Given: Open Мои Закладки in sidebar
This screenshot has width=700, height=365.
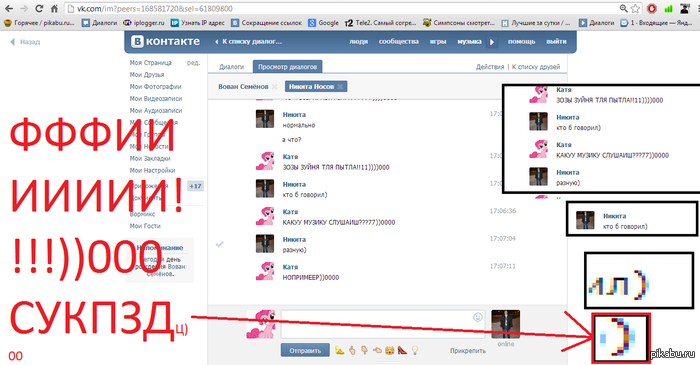Looking at the screenshot, I should (x=150, y=158).
